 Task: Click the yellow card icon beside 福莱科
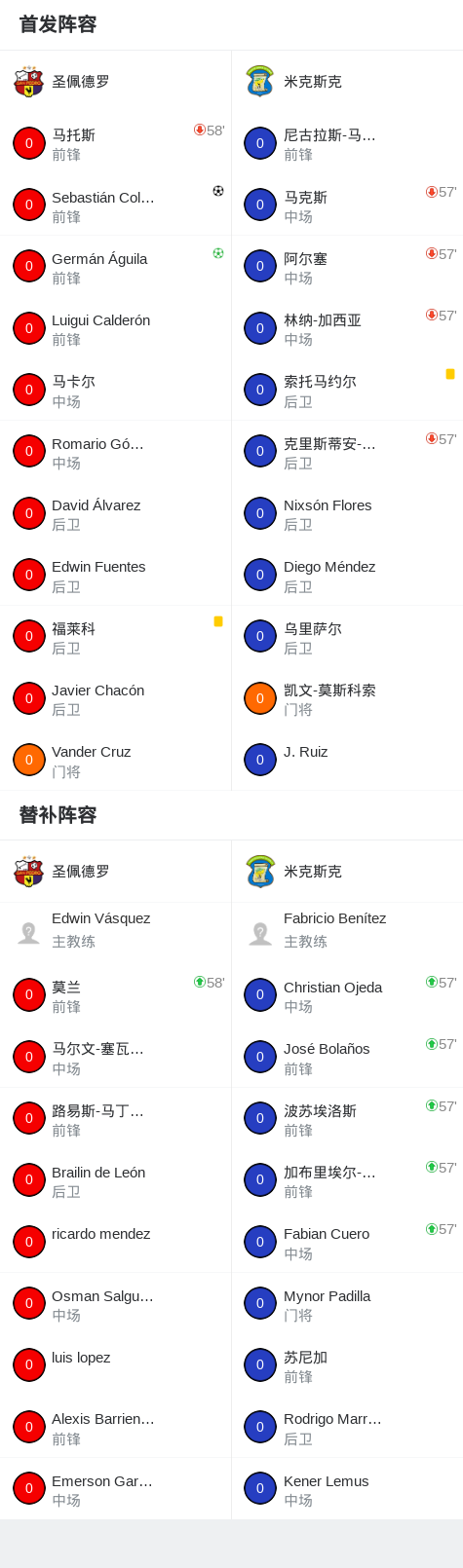point(218,621)
